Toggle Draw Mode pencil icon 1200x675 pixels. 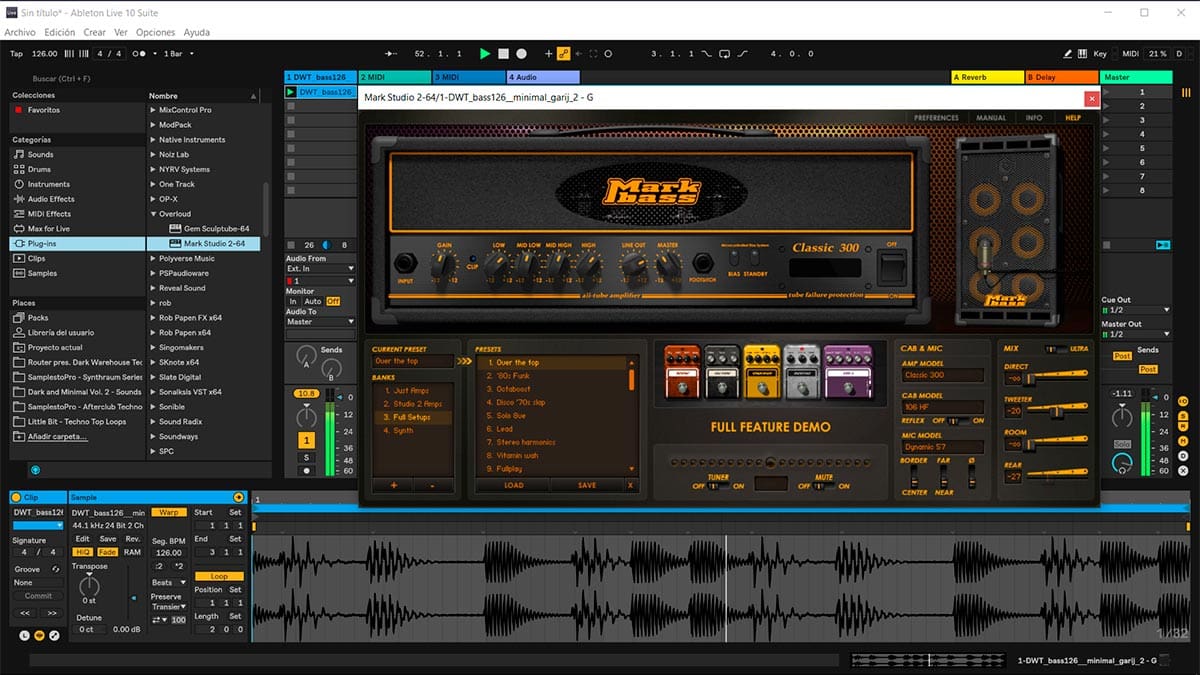click(x=1068, y=53)
